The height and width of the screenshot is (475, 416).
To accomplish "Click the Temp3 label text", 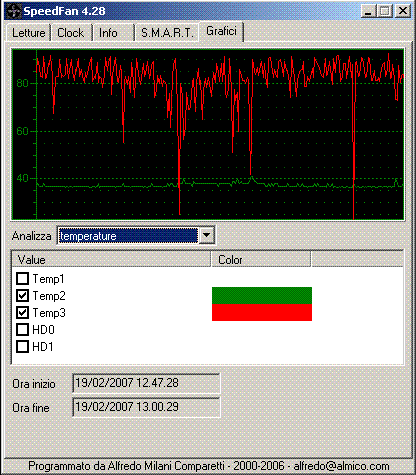I will pyautogui.click(x=49, y=313).
